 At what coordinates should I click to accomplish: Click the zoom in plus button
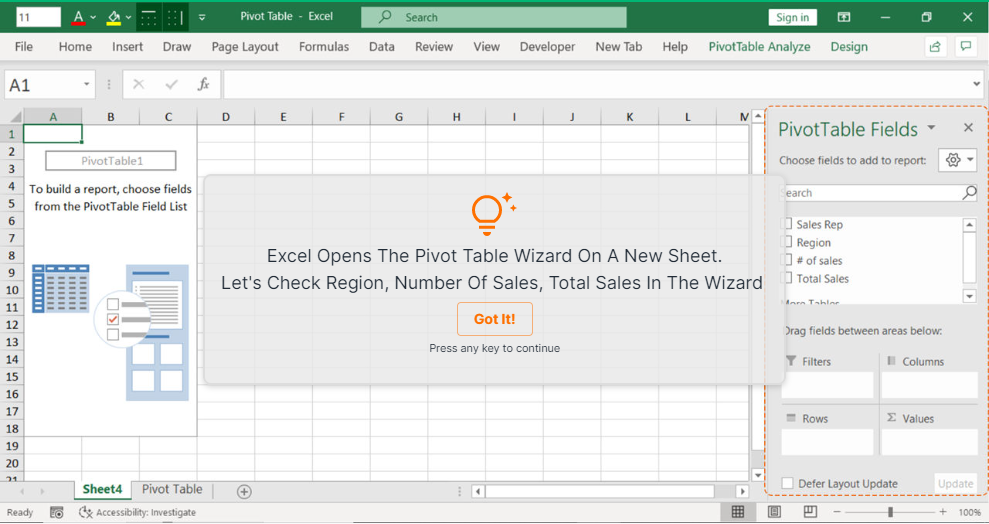(943, 512)
